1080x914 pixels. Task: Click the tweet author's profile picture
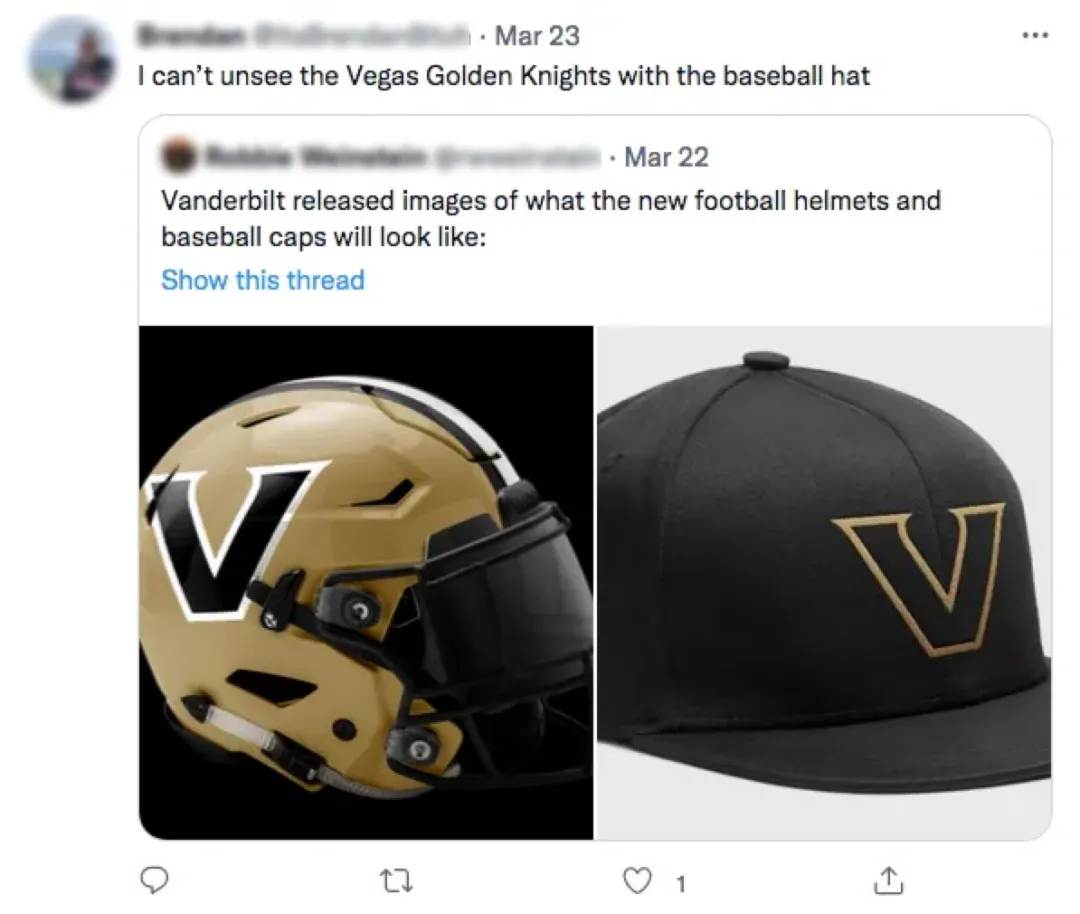[x=71, y=59]
